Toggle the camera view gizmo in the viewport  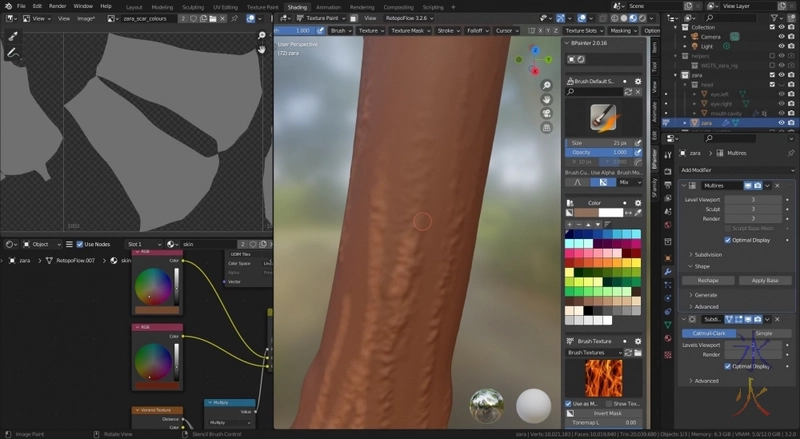[x=547, y=113]
